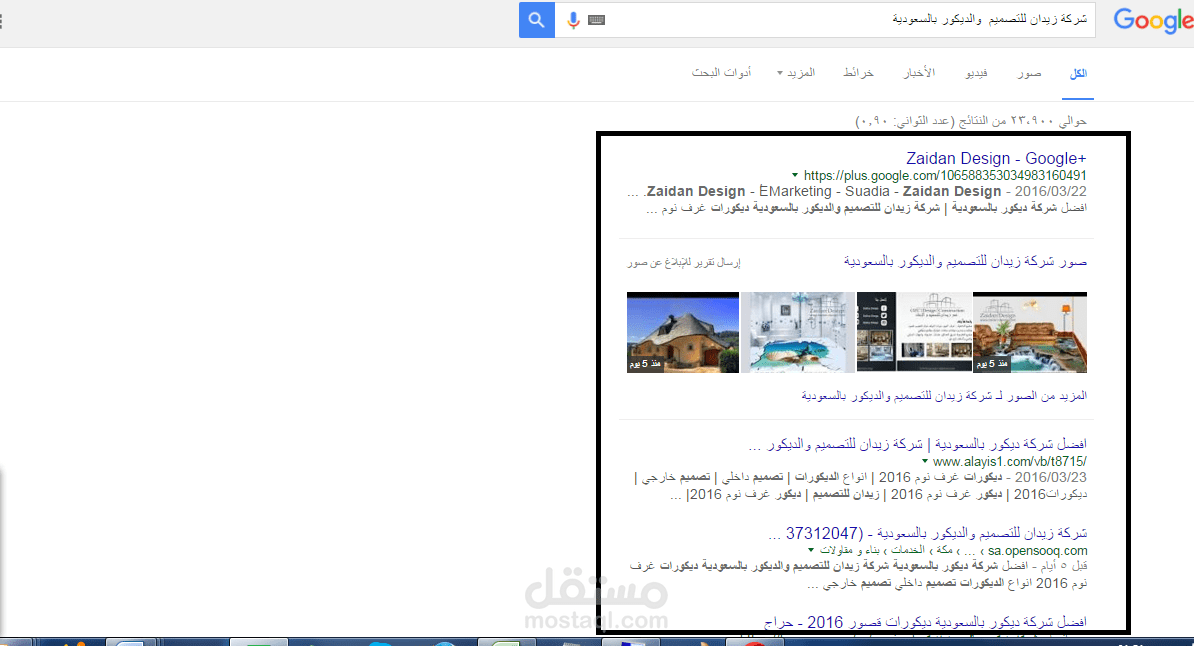The image size is (1194, 646).
Task: Open result شركة زيدان للتصميم والديكور (37312047)
Action: pos(927,533)
